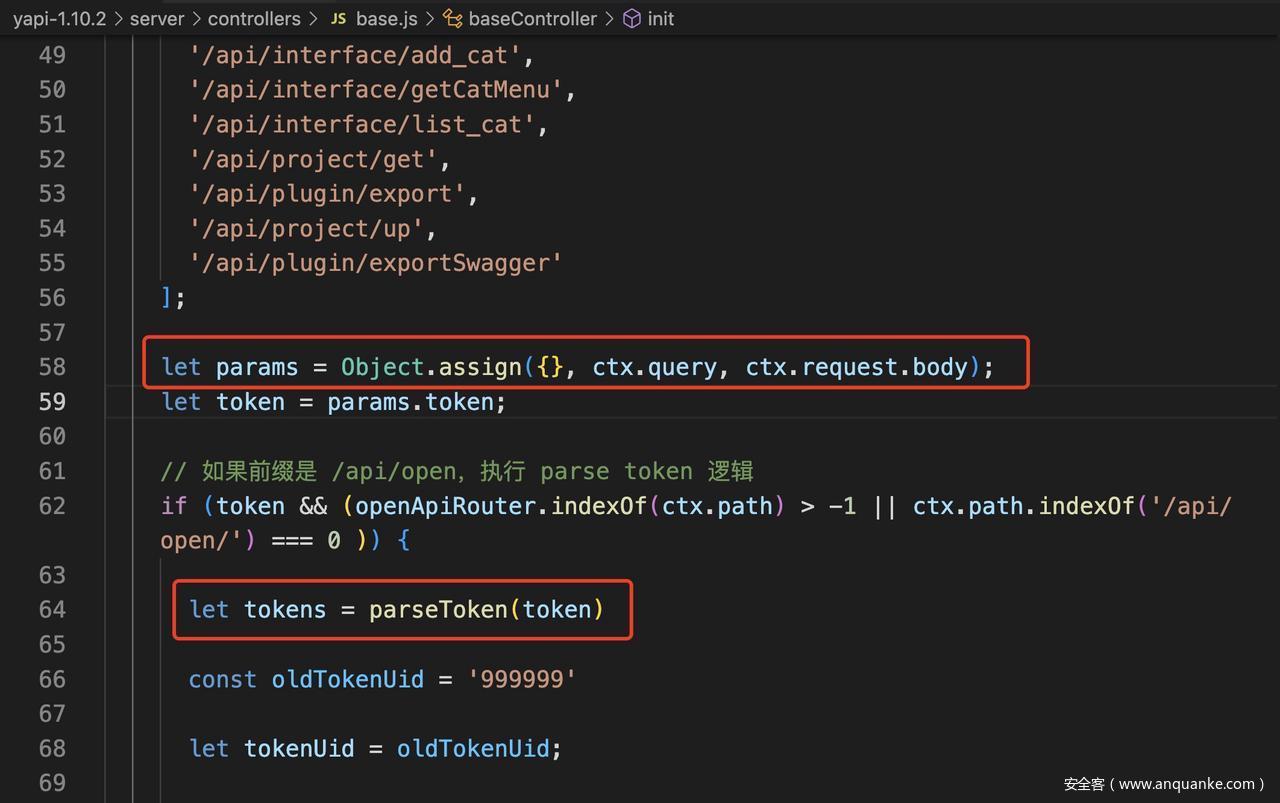This screenshot has width=1280, height=803.
Task: Click the parseToken function call
Action: [439, 610]
